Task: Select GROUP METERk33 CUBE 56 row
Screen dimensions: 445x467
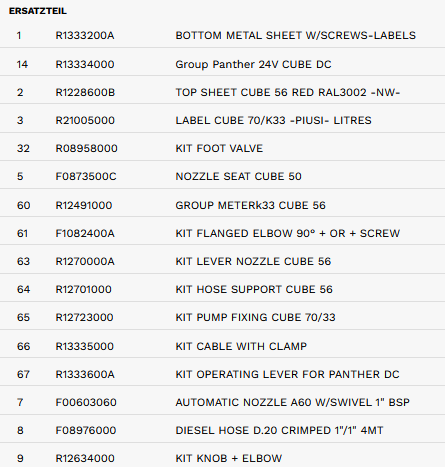Action: click(x=222, y=205)
